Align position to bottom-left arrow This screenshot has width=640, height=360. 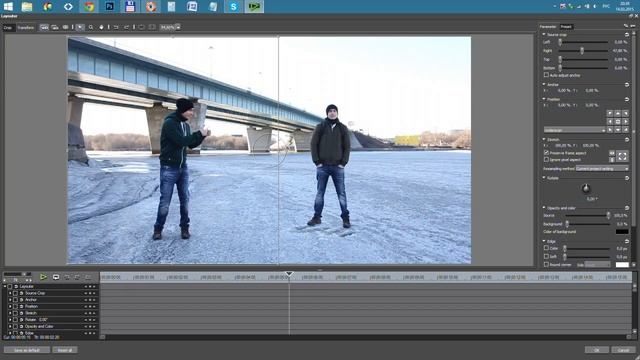[x=610, y=130]
